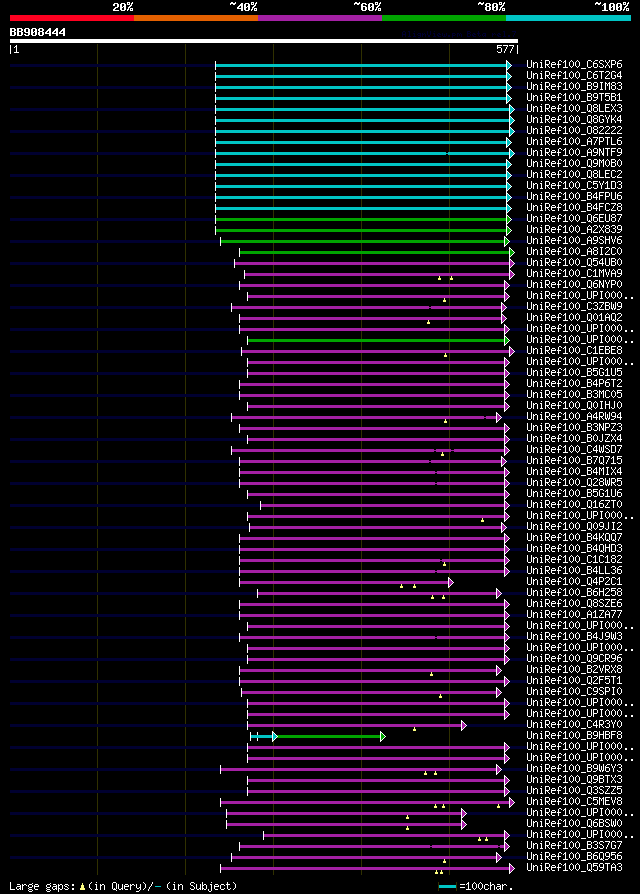This screenshot has width=640, height=894.
Task: Open hit UniRef100_C6SXP6
Action: tap(574, 64)
